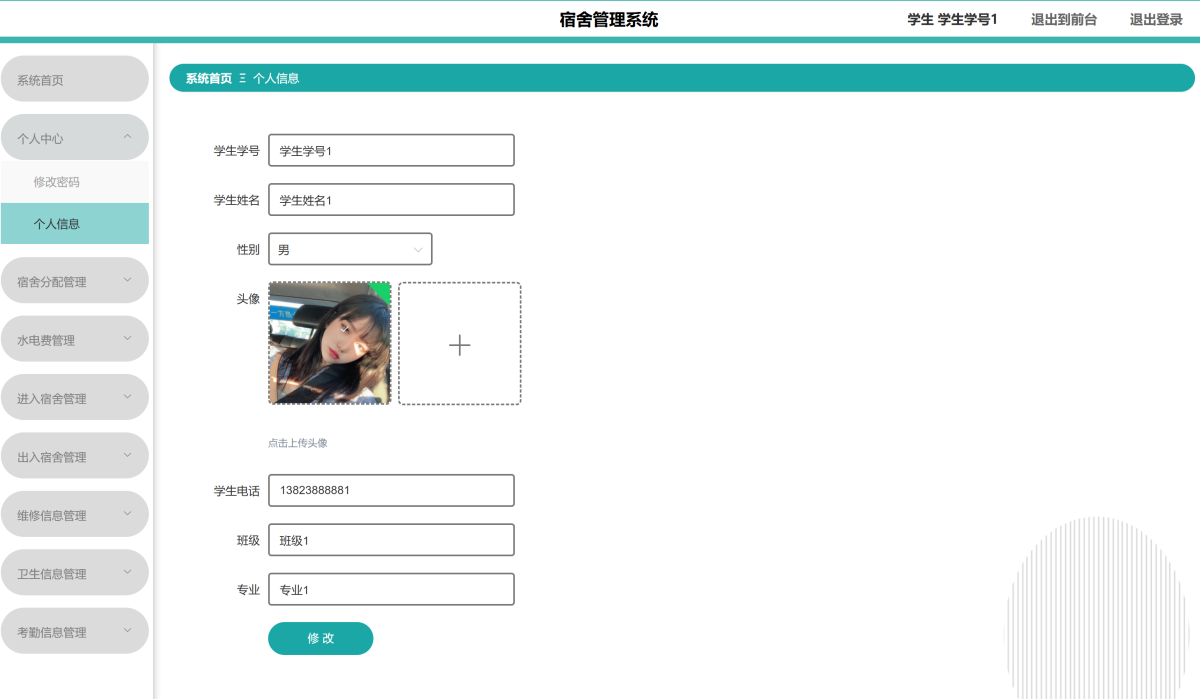Expand the 水电费管理 sidebar menu

point(75,339)
